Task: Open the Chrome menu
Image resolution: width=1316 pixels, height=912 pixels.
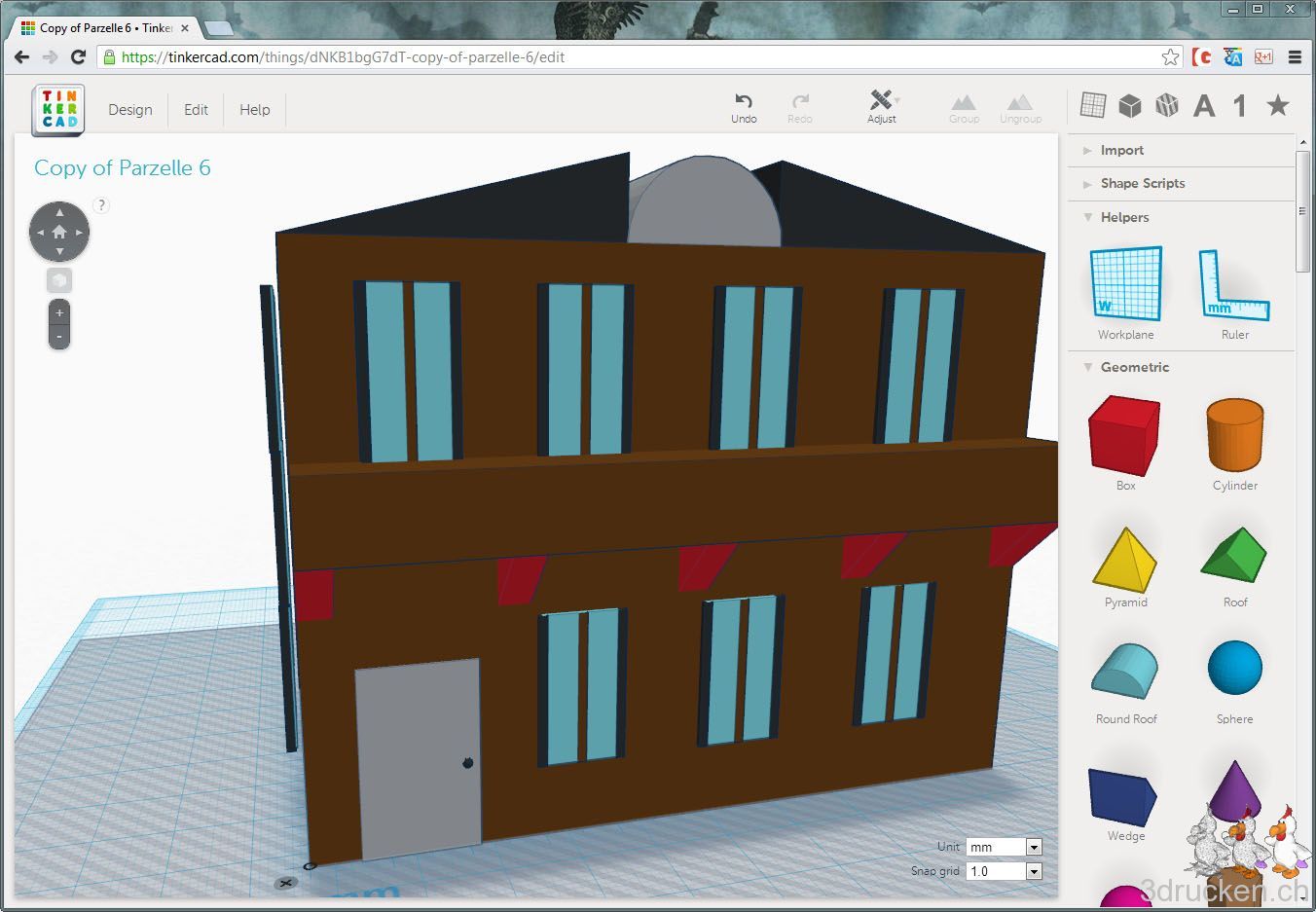Action: click(x=1295, y=57)
